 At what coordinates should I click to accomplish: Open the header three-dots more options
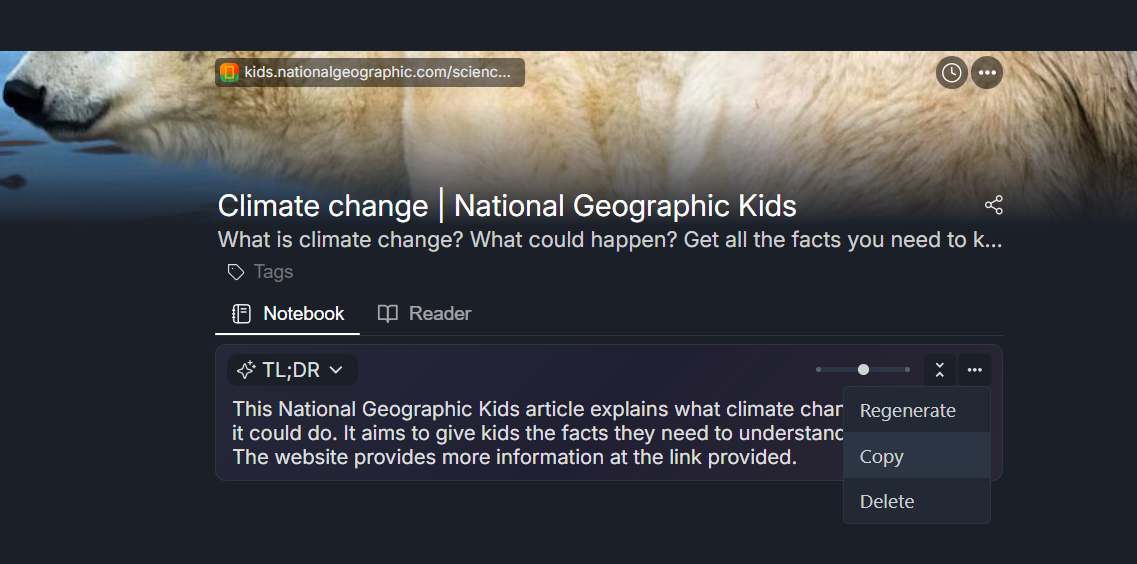point(987,73)
